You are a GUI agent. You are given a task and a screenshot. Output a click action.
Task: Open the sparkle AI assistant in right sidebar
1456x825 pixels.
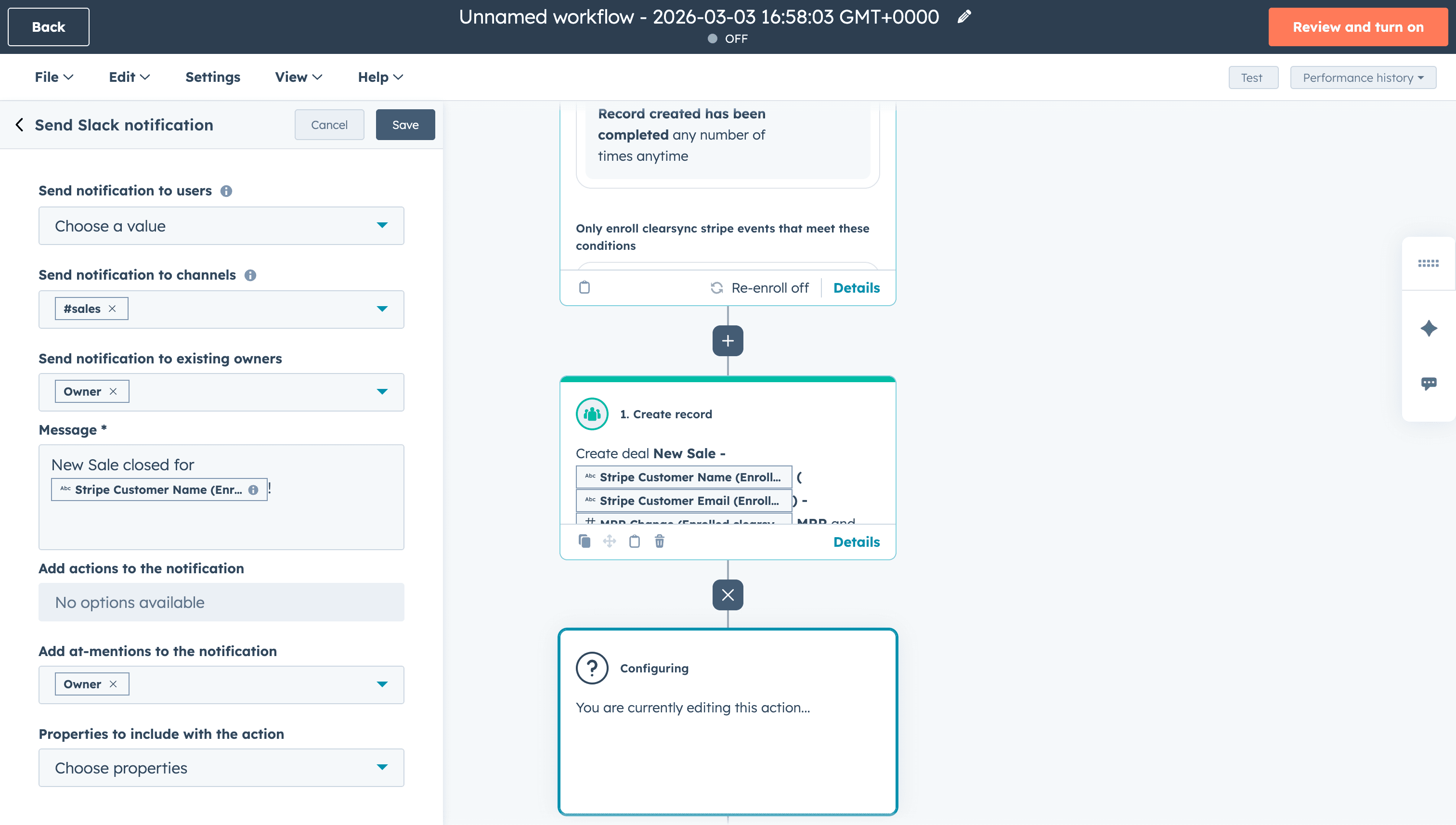point(1428,328)
